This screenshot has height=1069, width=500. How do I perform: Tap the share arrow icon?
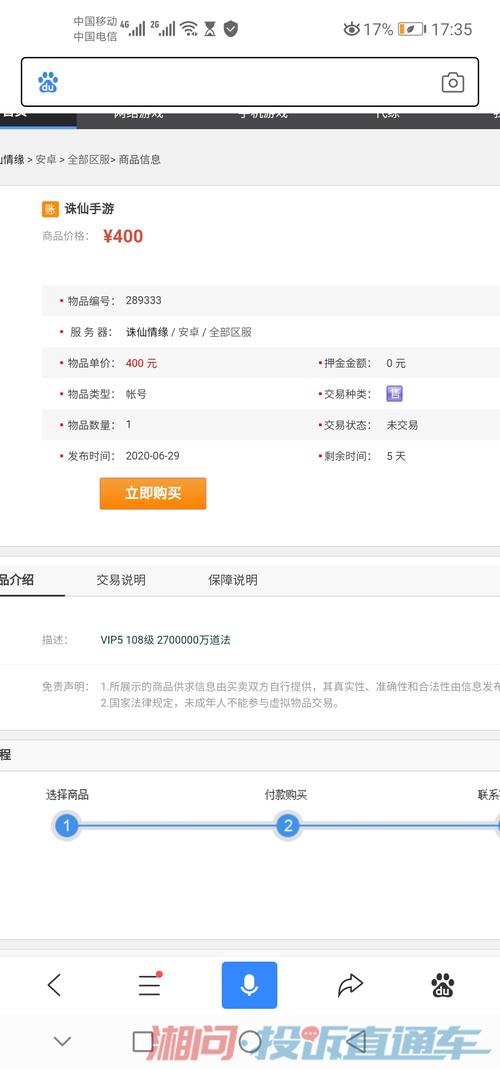(x=350, y=984)
